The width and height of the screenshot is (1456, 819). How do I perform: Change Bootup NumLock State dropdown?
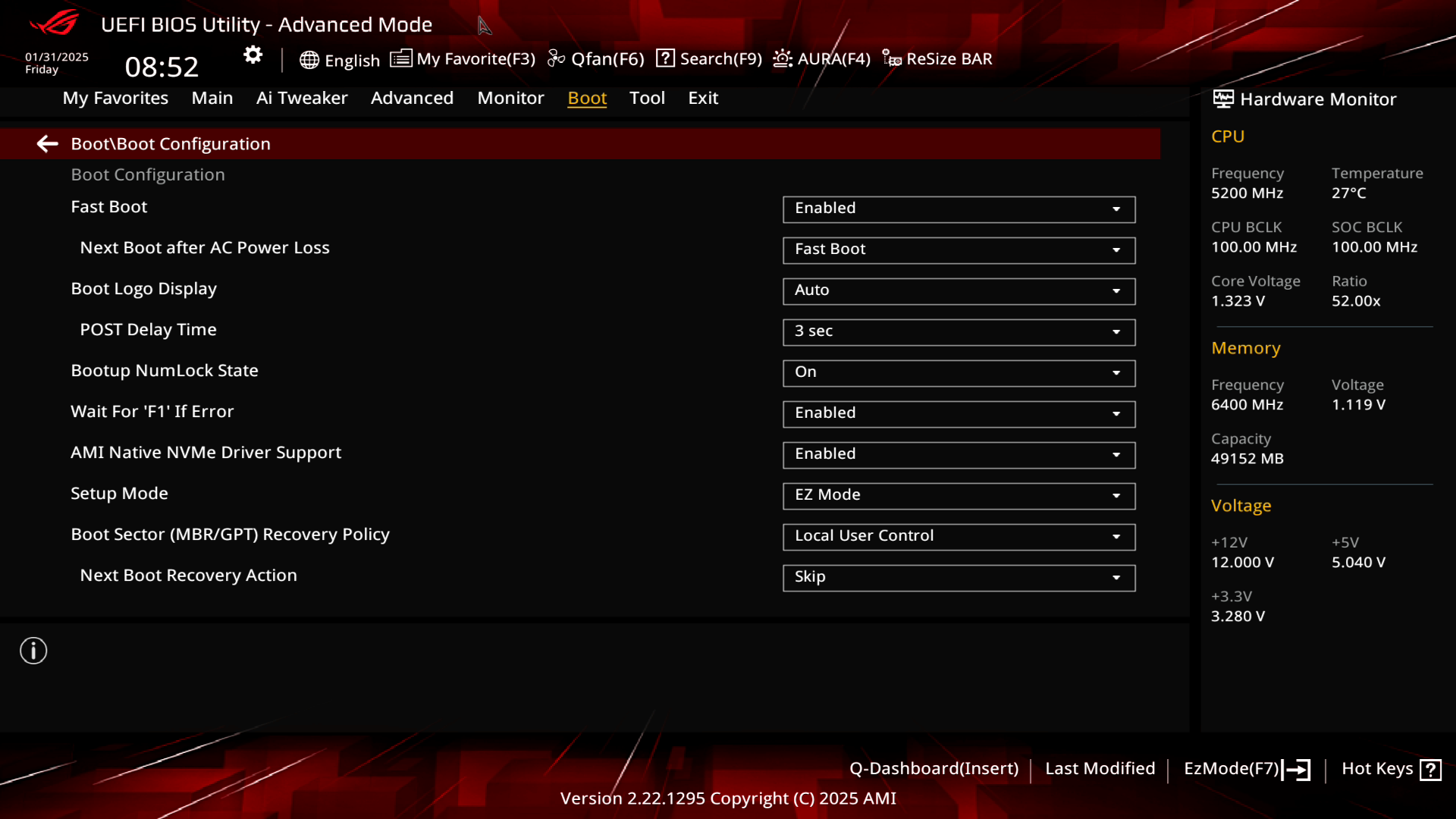pos(959,373)
